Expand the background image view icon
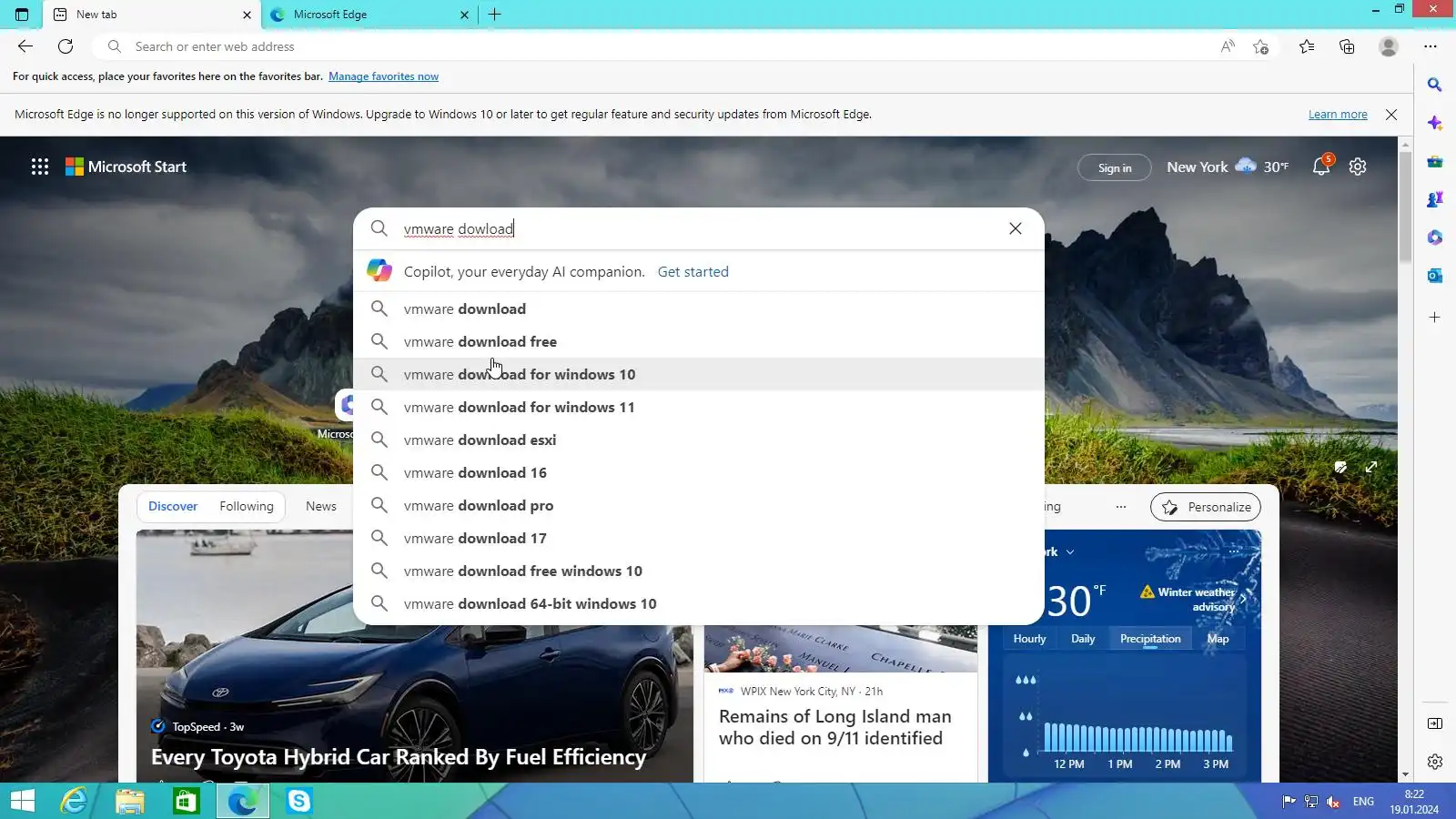 (1371, 467)
